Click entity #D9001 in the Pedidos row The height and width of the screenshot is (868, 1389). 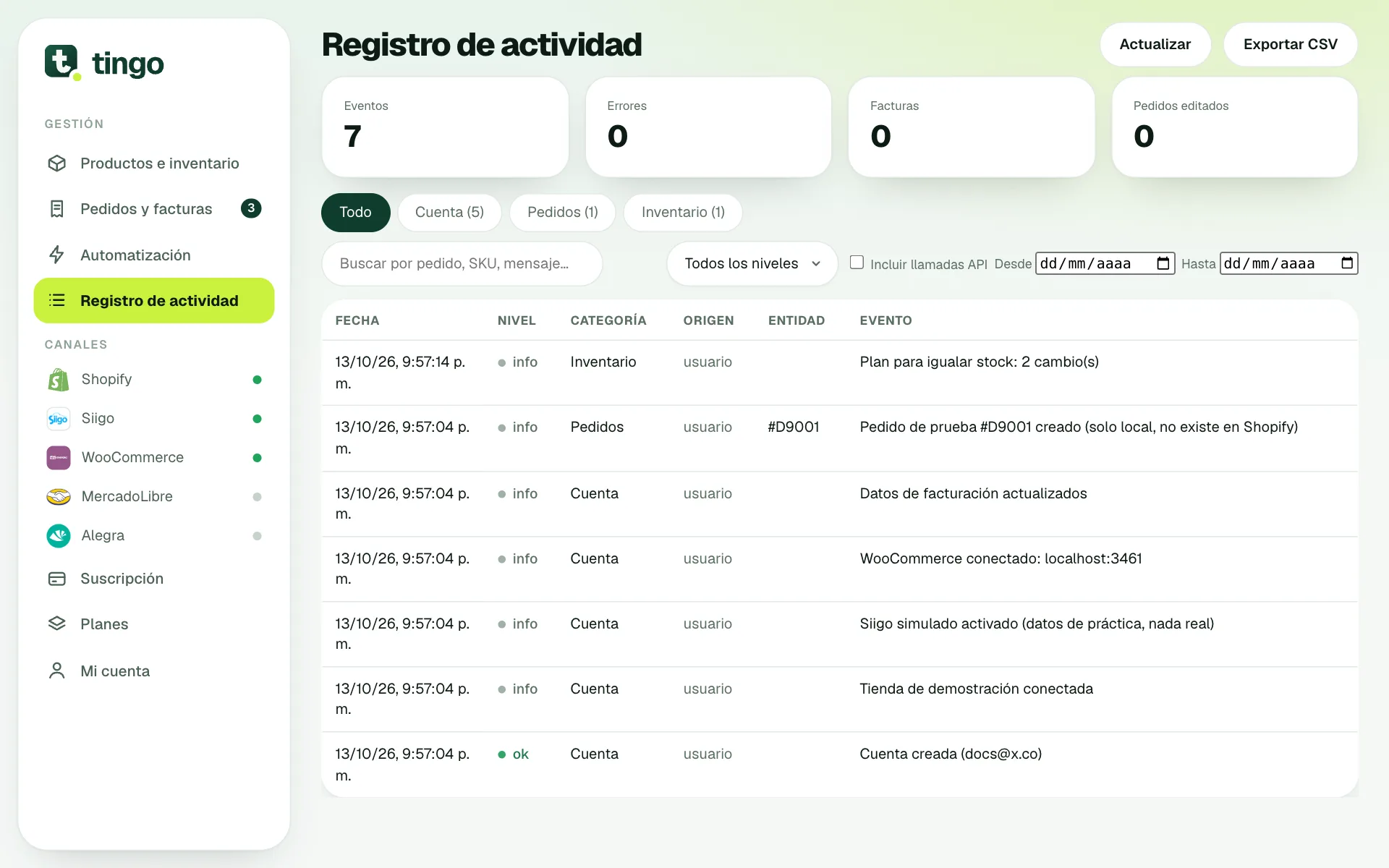click(x=794, y=427)
